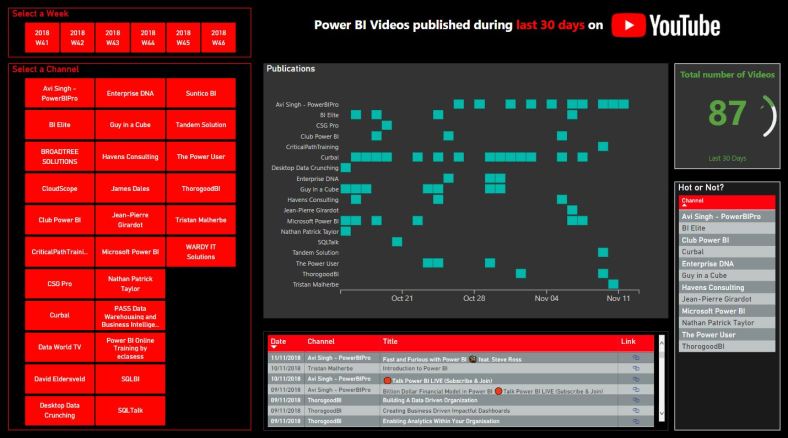Click link icon for Building A Data Driven Organization
Screen dimensions: 788x438
tap(634, 400)
